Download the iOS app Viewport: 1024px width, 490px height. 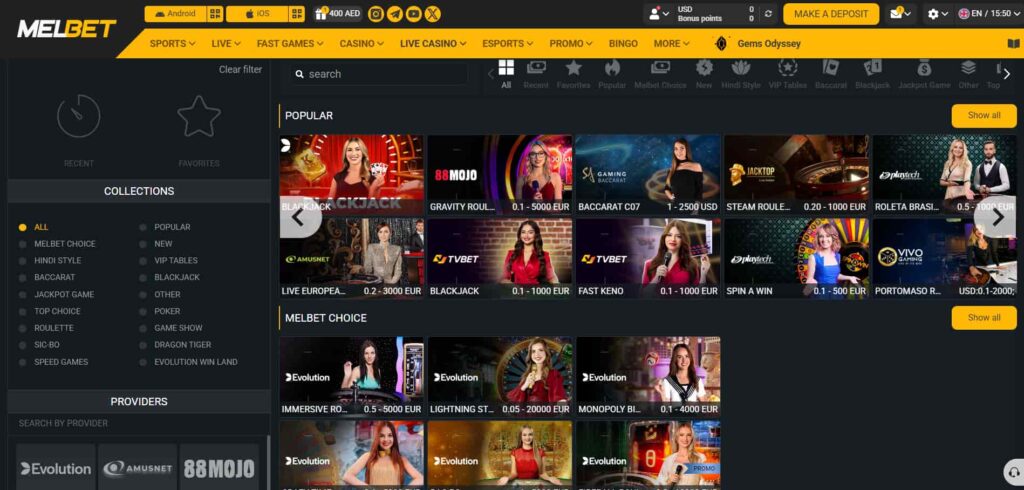257,14
